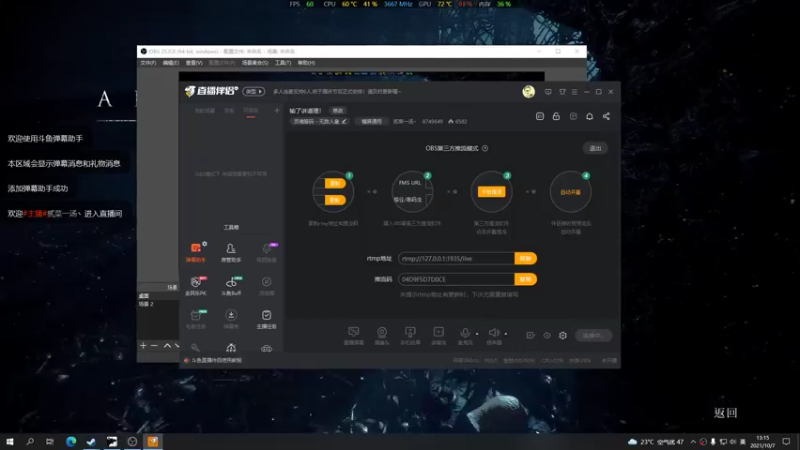
Task: Select the first scene tab in left panel
Action: [205, 111]
